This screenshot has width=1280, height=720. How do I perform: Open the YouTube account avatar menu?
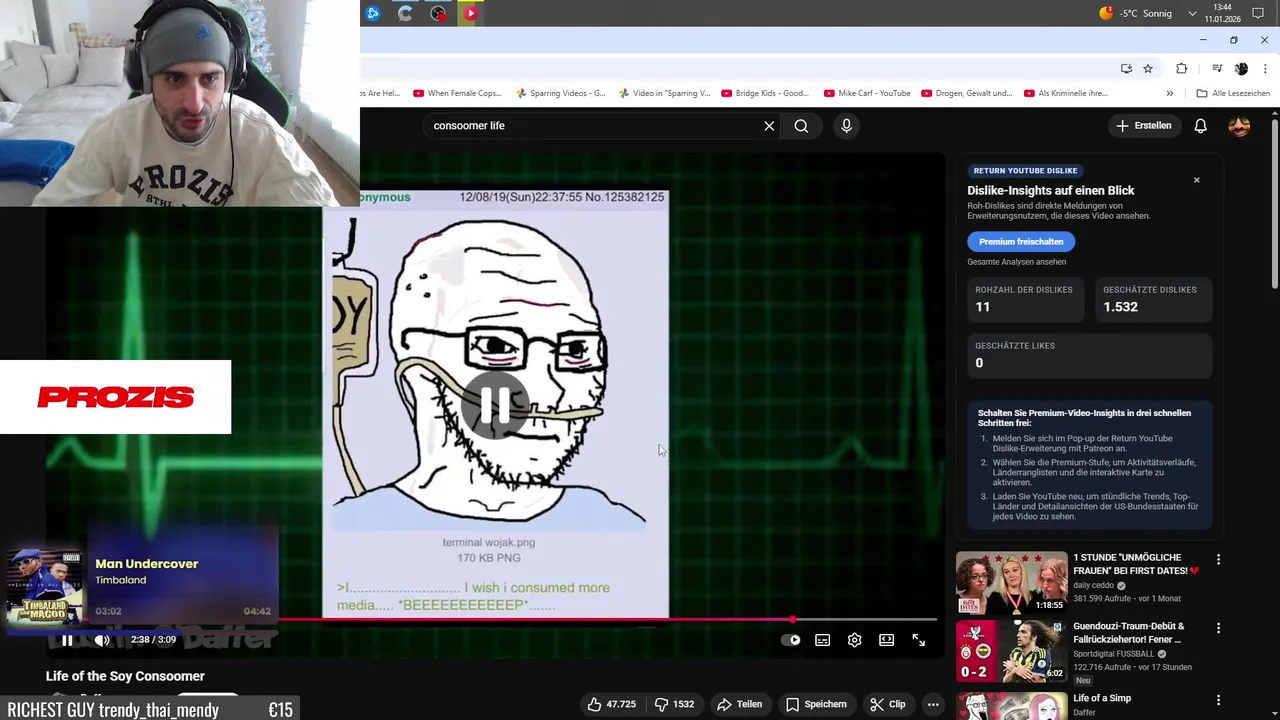[x=1239, y=126]
